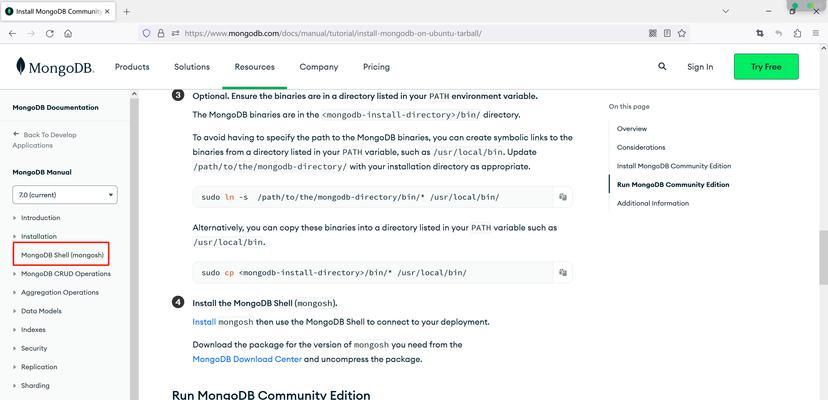Jump to Run MongoDB Community Edition contents link
This screenshot has width=828, height=400.
673,184
